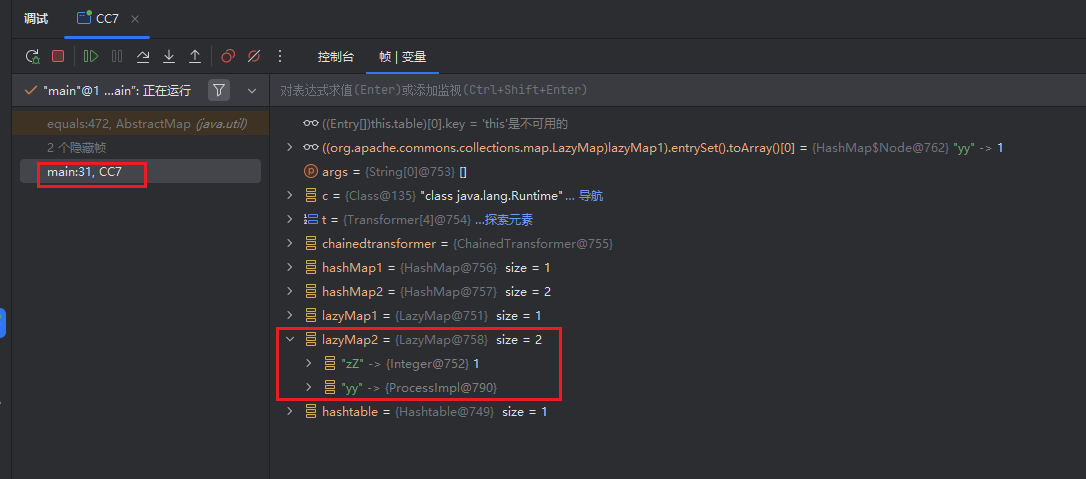Collapse the lazyMap2 variable node
Viewport: 1086px width, 479px height.
[290, 340]
